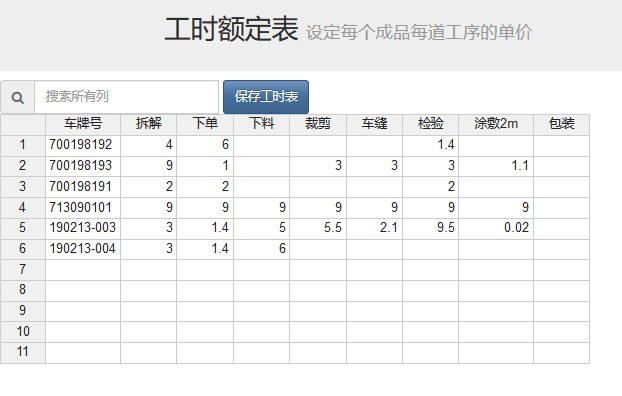Click the 下料 cell showing 6
This screenshot has height=396, width=622.
click(261, 249)
